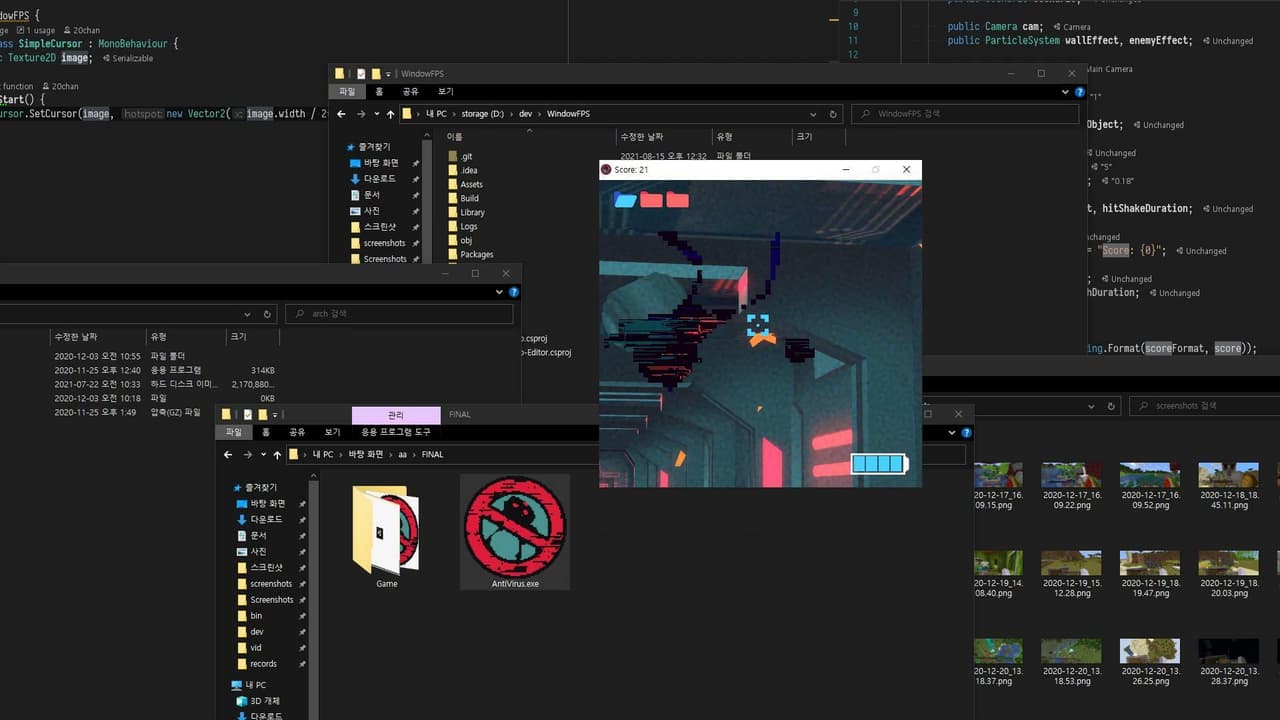Select thumbnail 2020-12-17_16.09.22.png
Screen dimensions: 1280x720
(x=1072, y=487)
